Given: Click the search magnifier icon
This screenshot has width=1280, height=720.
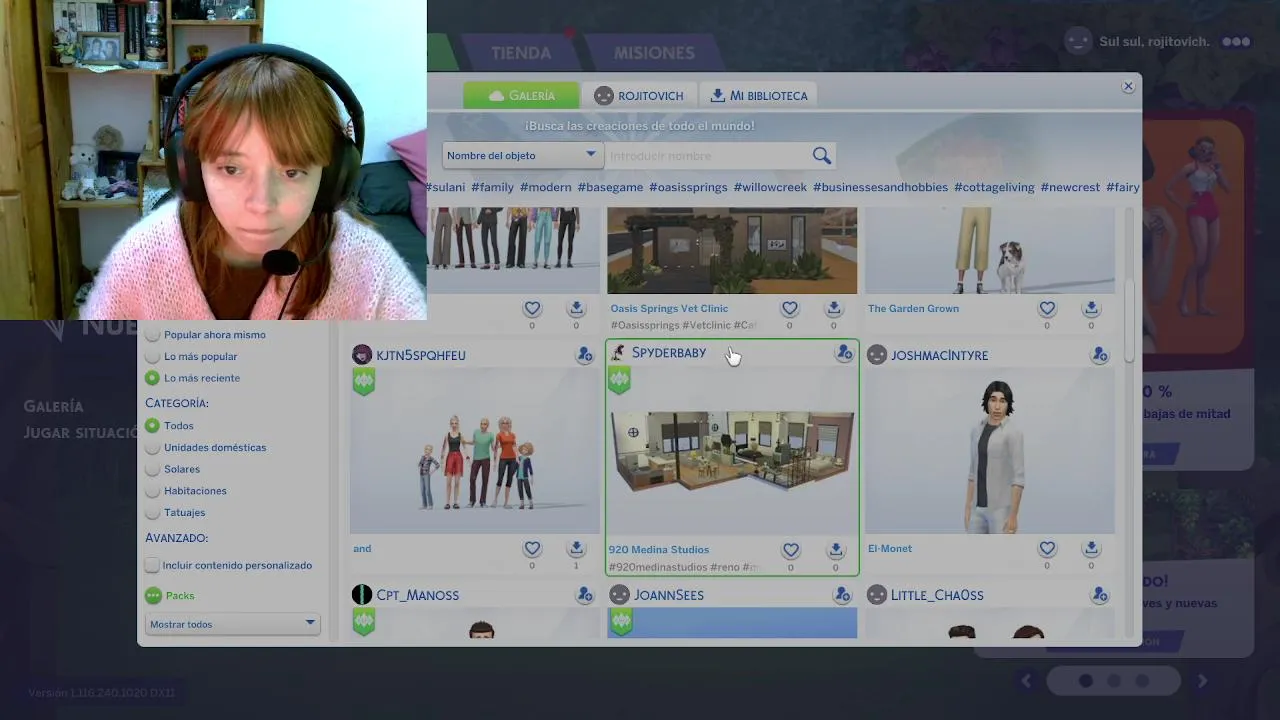Looking at the screenshot, I should pos(822,155).
